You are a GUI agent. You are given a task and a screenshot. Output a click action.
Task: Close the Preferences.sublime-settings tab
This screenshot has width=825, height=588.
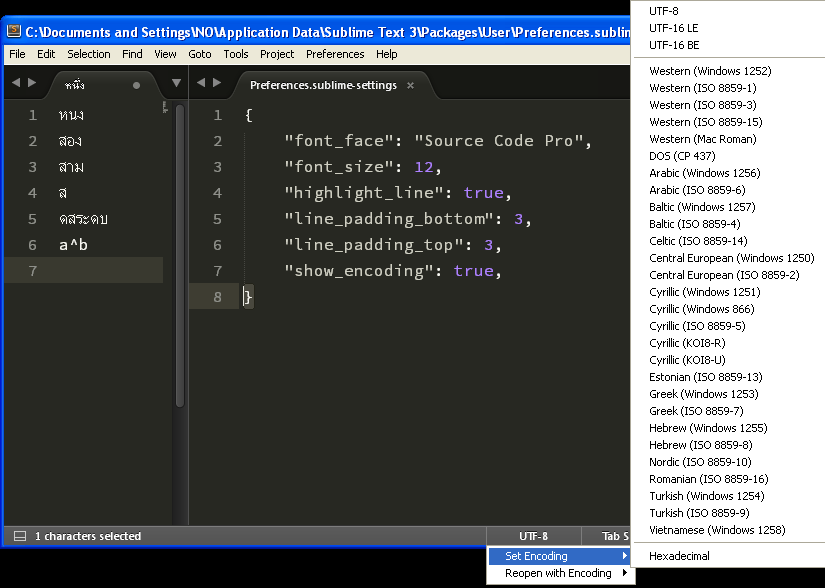[410, 85]
